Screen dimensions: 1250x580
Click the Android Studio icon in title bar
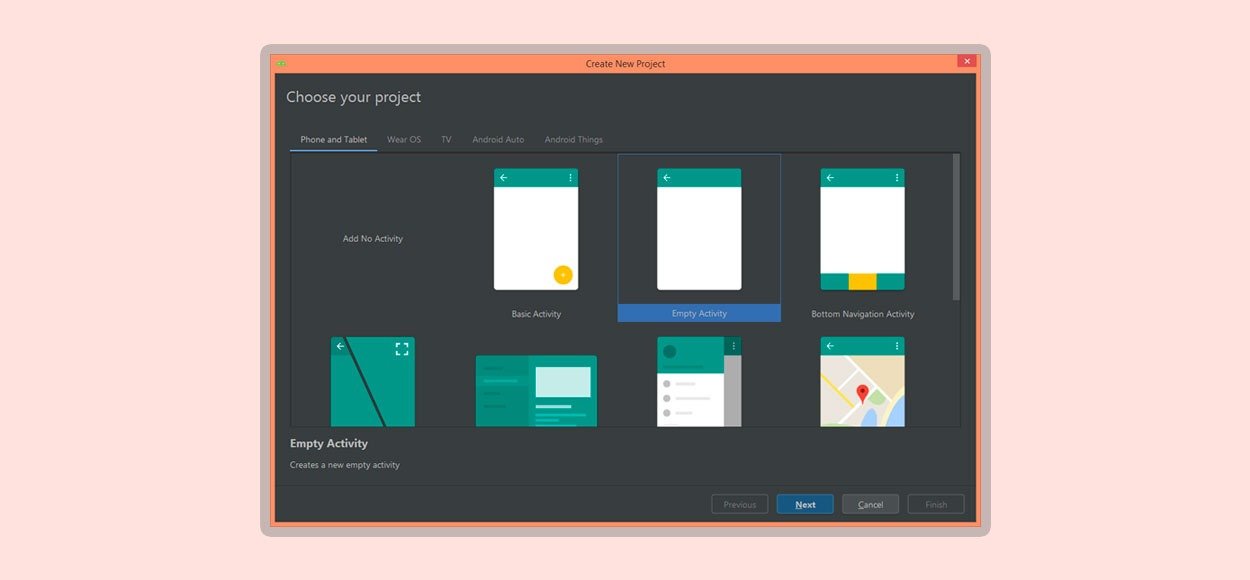(x=282, y=64)
